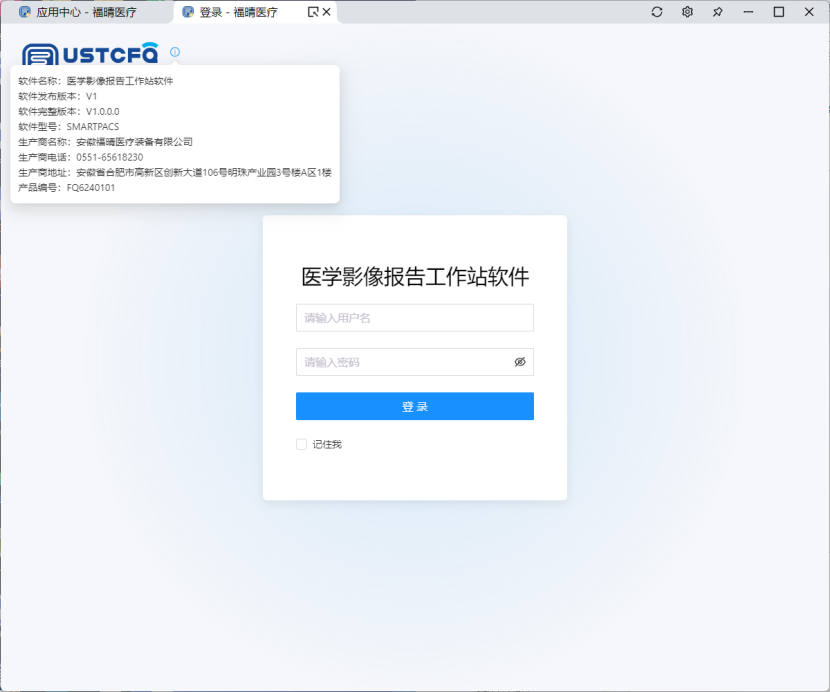The image size is (830, 692).
Task: Select the 登录 - 福晴医疗 tab
Action: tap(238, 12)
